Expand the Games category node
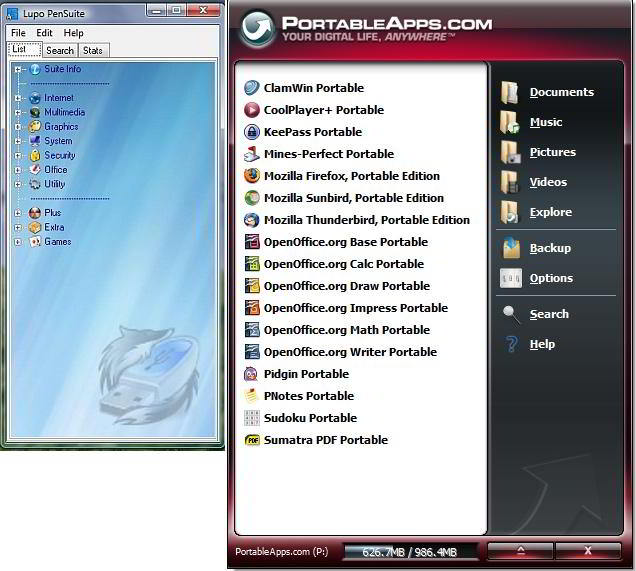 [17, 242]
